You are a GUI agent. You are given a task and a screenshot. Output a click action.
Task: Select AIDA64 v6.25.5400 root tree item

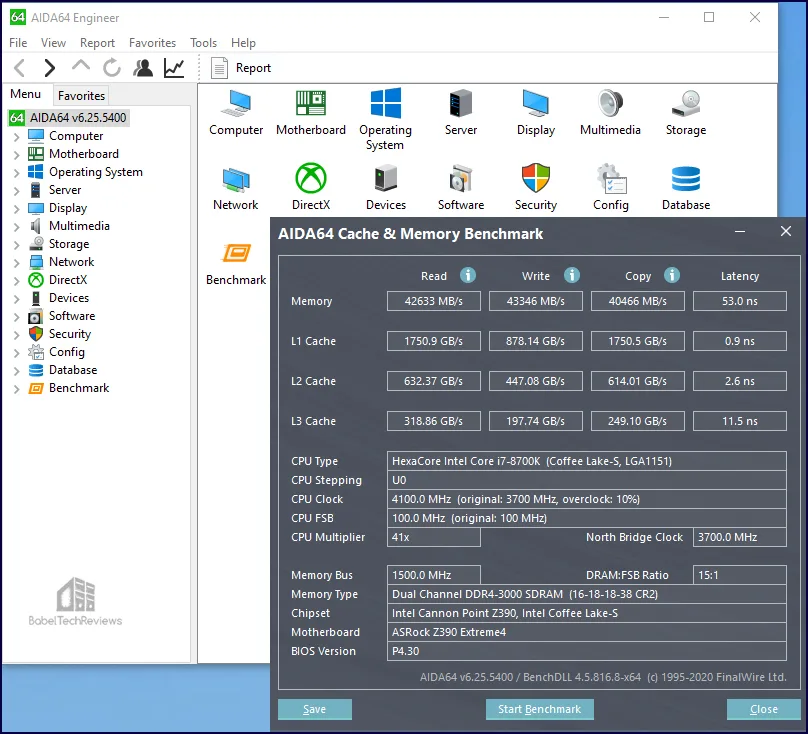(69, 118)
